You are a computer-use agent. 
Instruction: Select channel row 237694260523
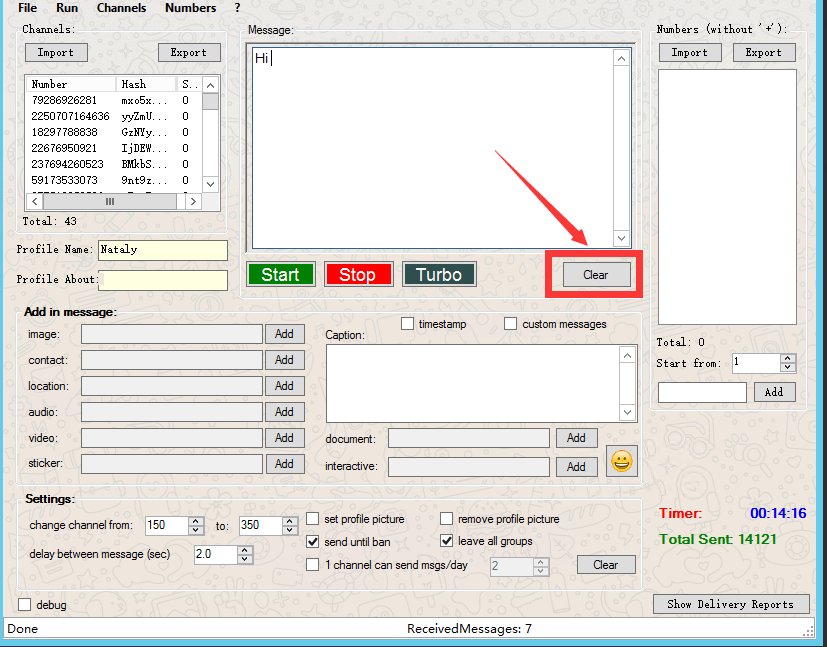click(113, 164)
